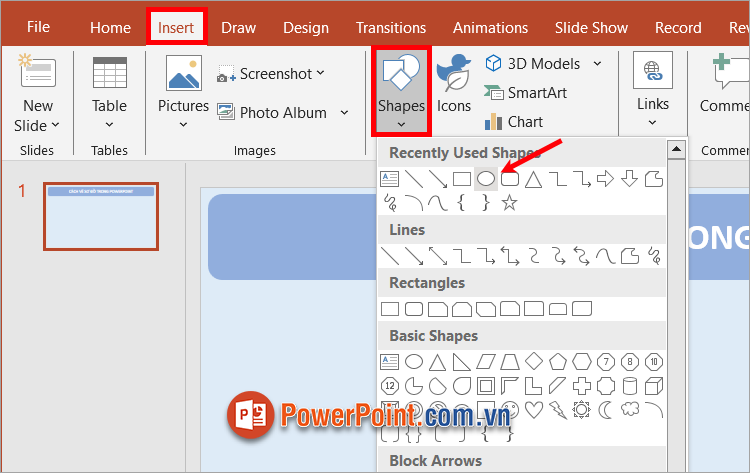The height and width of the screenshot is (473, 750).
Task: Click the Photo Album button
Action: pos(273,113)
